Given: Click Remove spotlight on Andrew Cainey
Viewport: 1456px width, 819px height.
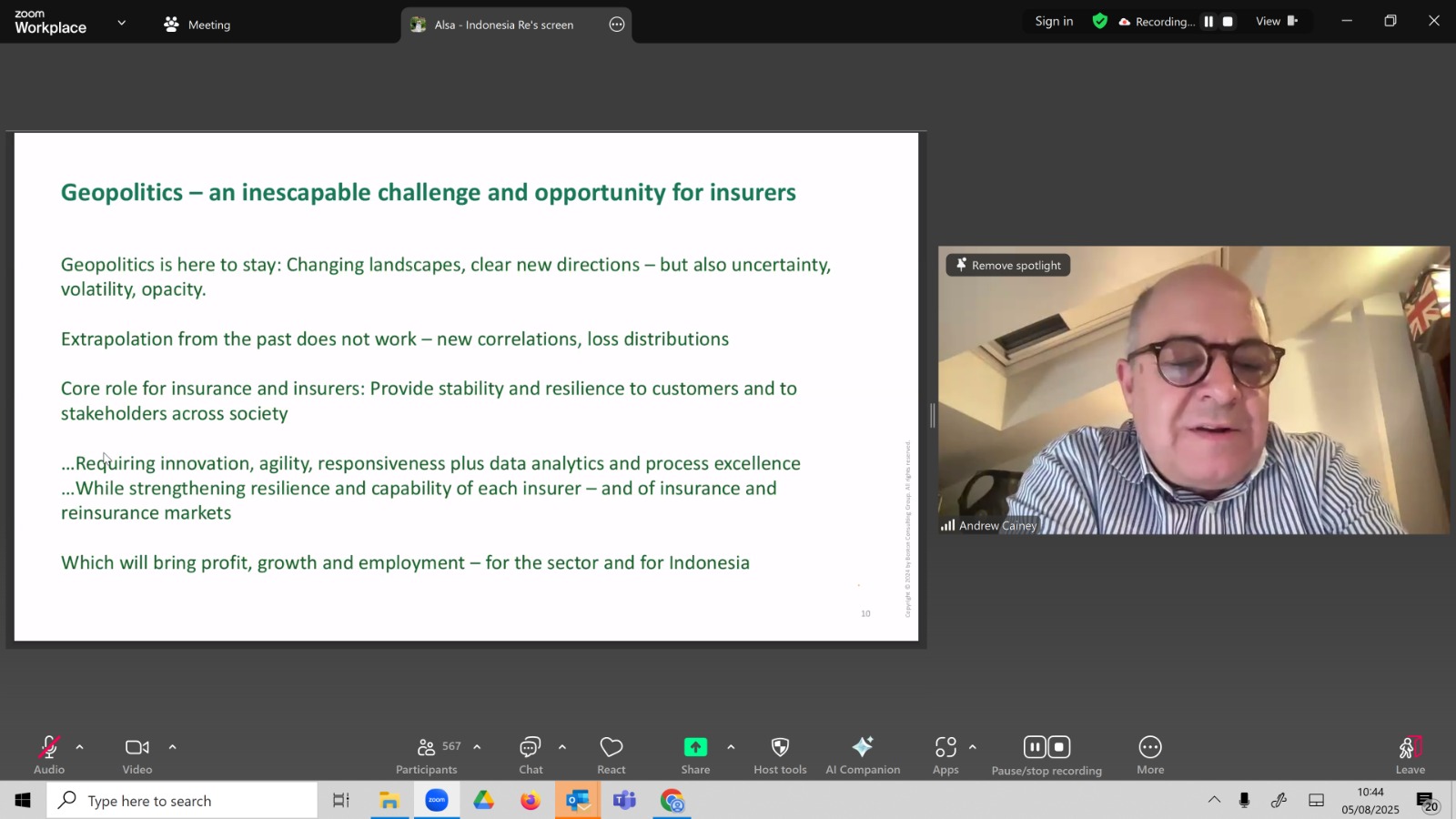Looking at the screenshot, I should click(x=1008, y=265).
